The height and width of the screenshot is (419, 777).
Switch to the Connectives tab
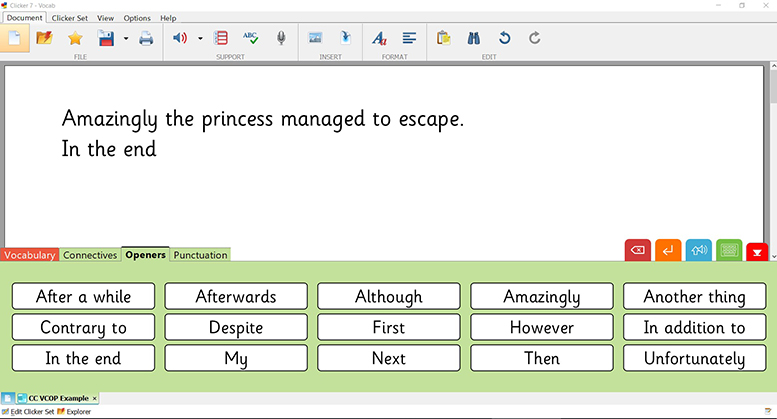click(90, 255)
